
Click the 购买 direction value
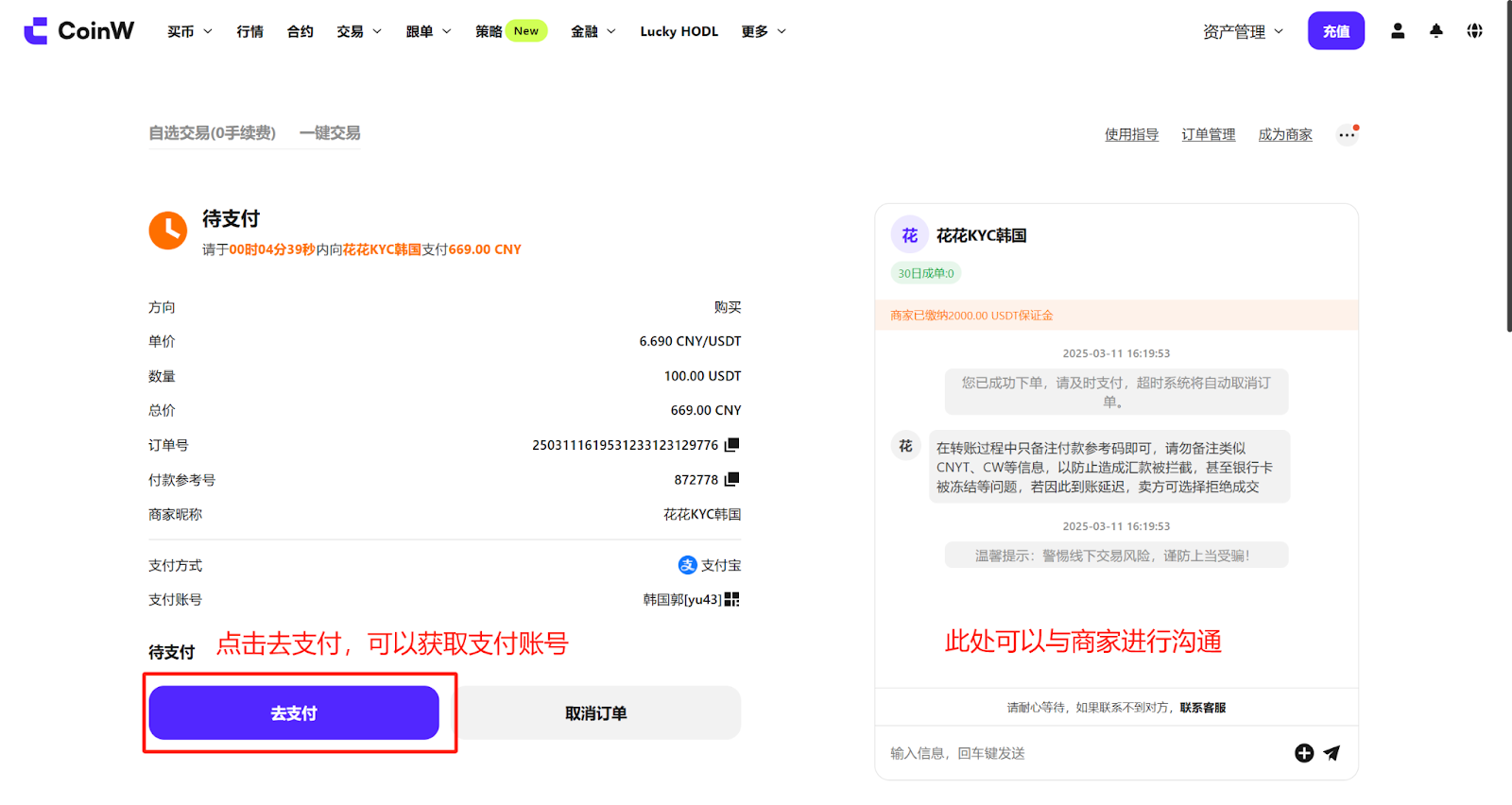tap(728, 307)
